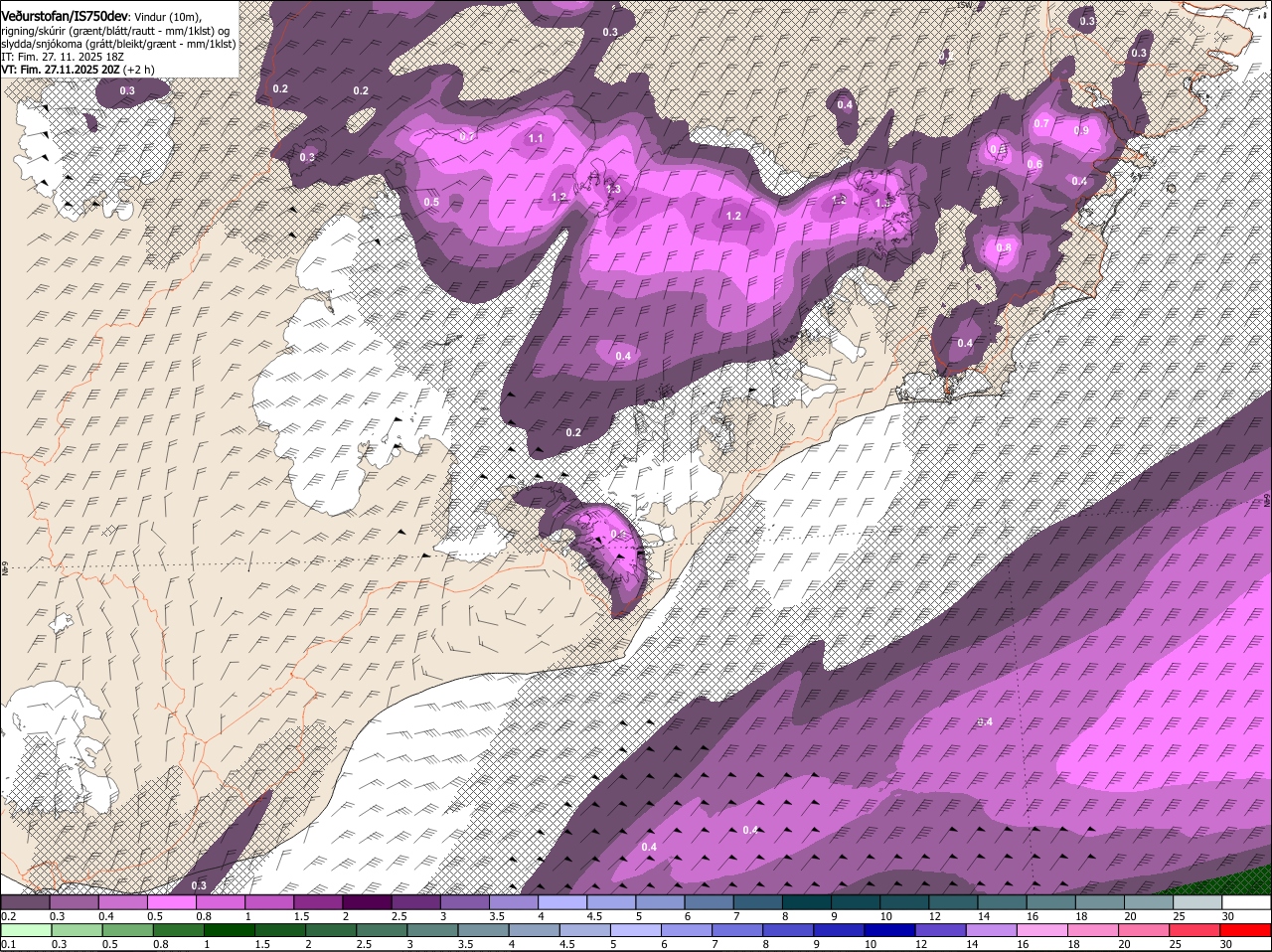Image resolution: width=1272 pixels, height=952 pixels.
Task: Click the '0.2' label in the upper legend
Action: [x=8, y=915]
